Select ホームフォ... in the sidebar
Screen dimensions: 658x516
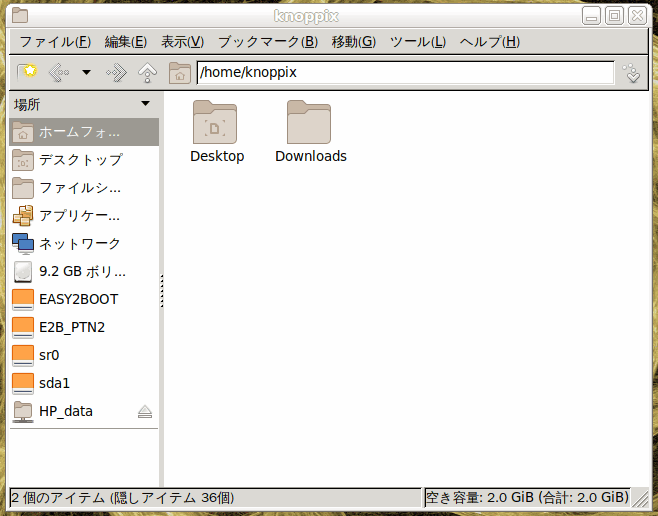tap(84, 132)
